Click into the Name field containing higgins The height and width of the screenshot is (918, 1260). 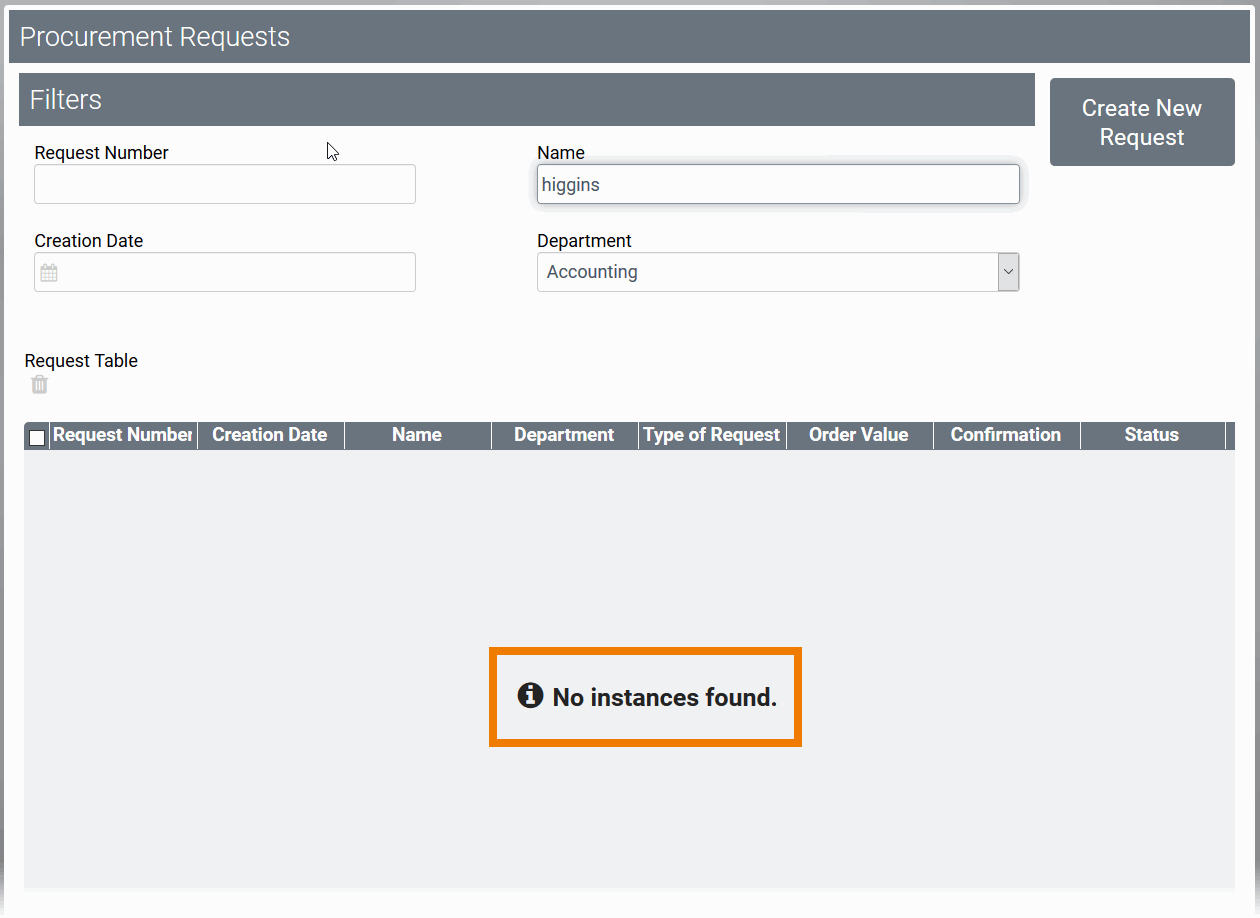(778, 185)
